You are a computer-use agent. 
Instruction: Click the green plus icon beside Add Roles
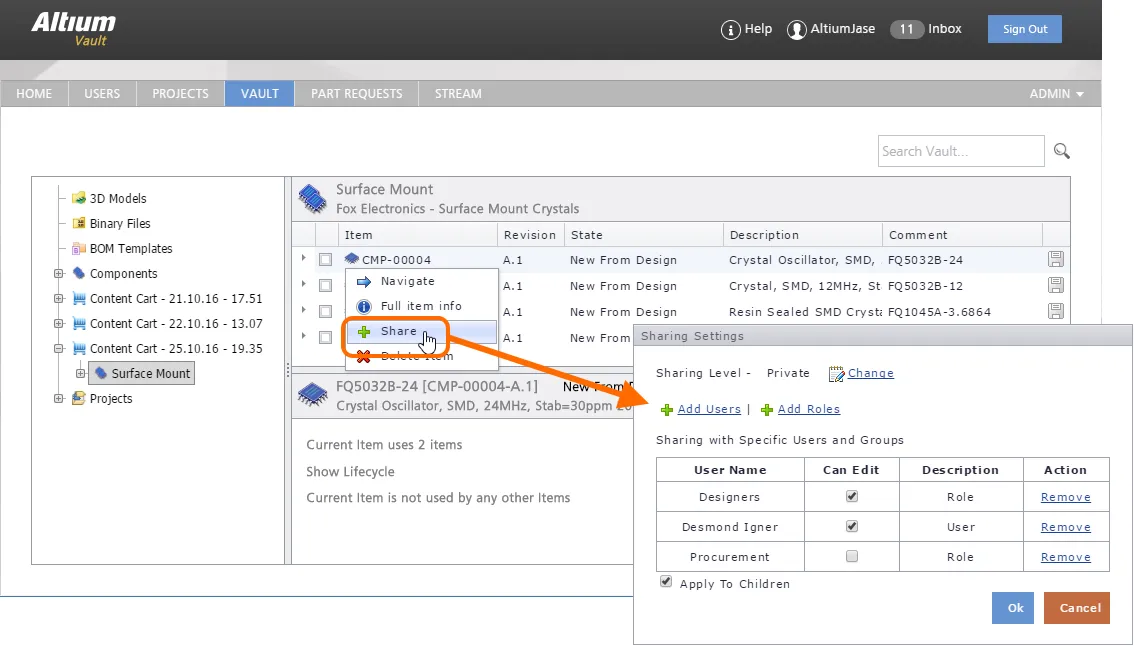pyautogui.click(x=767, y=410)
